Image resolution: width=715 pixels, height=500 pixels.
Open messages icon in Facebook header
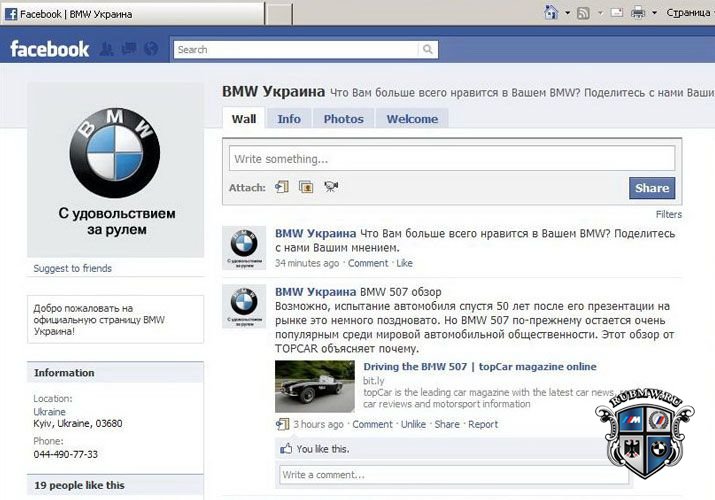pos(129,49)
